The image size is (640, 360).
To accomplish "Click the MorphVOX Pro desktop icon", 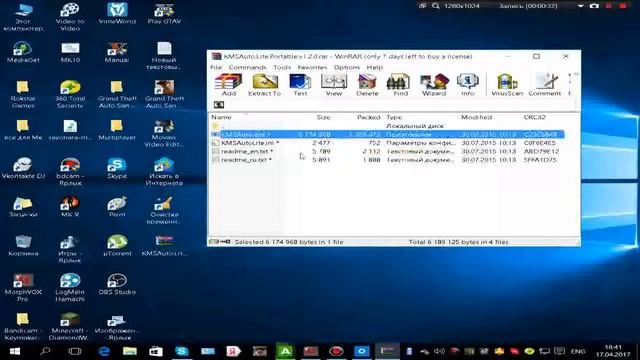I will (x=23, y=288).
